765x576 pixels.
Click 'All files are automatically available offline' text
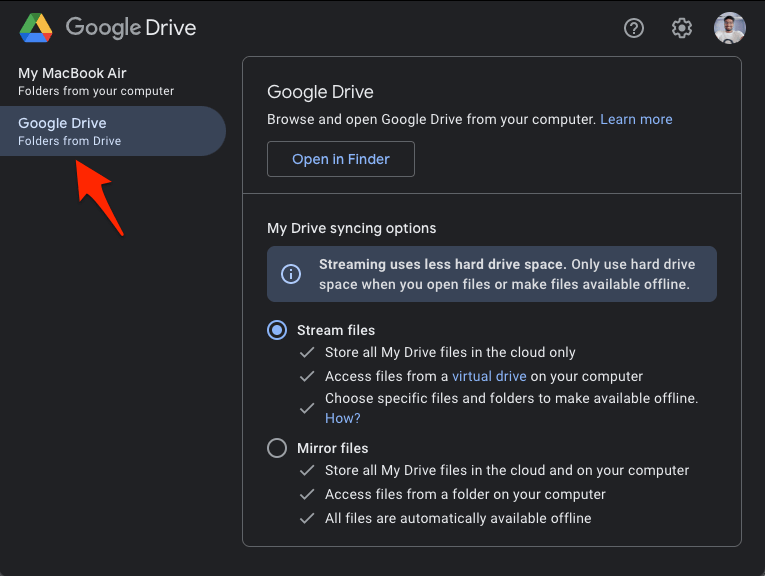click(x=458, y=518)
